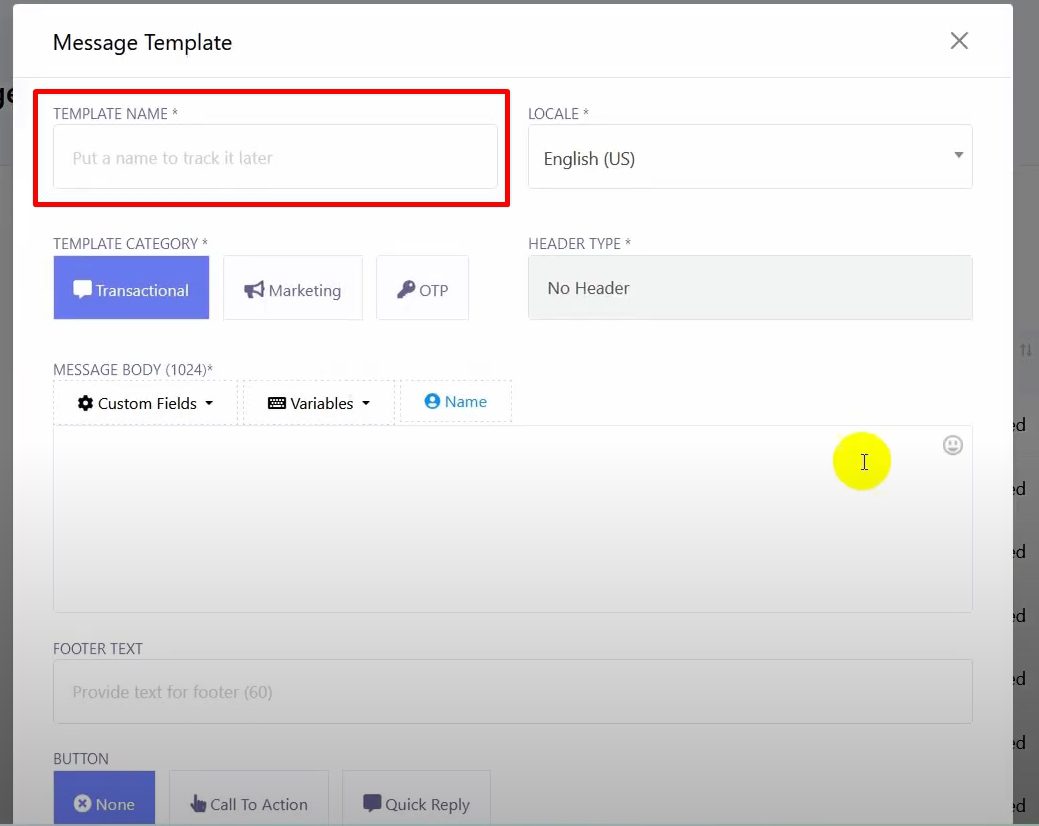The width and height of the screenshot is (1039, 826).
Task: Select Quick Reply button type
Action: (416, 804)
